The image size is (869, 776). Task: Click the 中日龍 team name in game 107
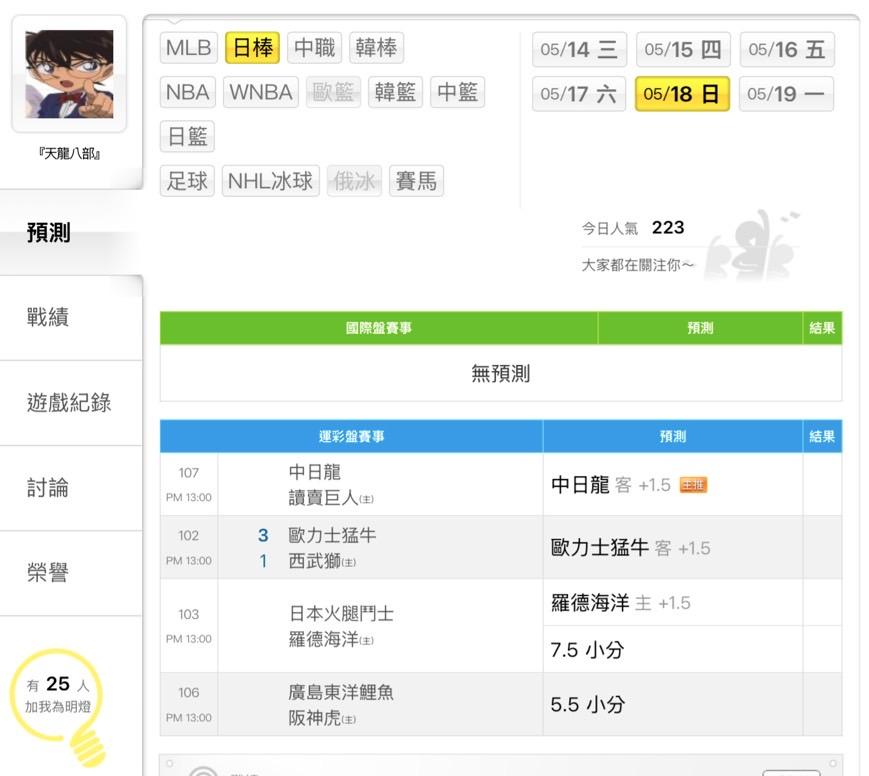(x=315, y=472)
